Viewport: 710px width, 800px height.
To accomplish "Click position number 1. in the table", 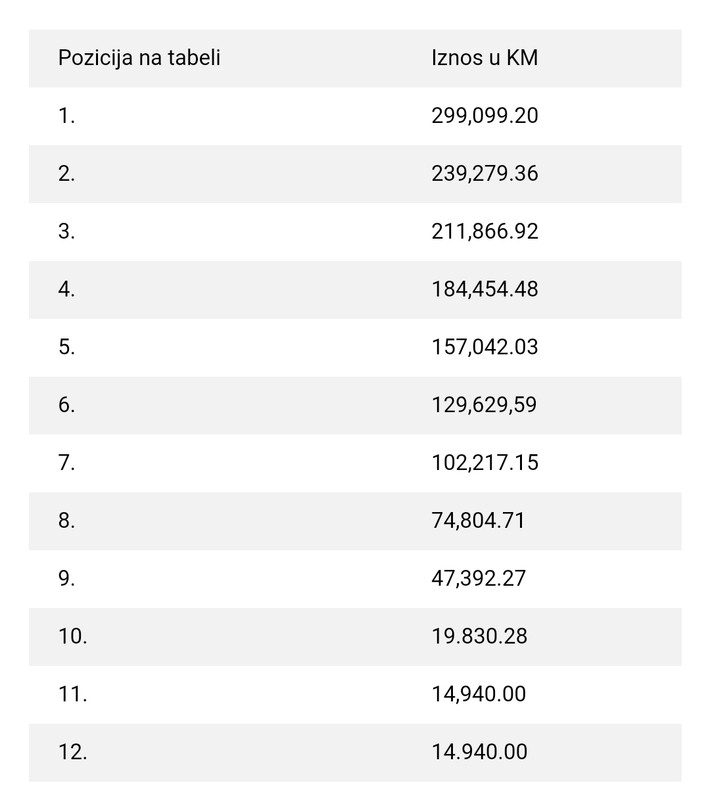I will pos(67,116).
